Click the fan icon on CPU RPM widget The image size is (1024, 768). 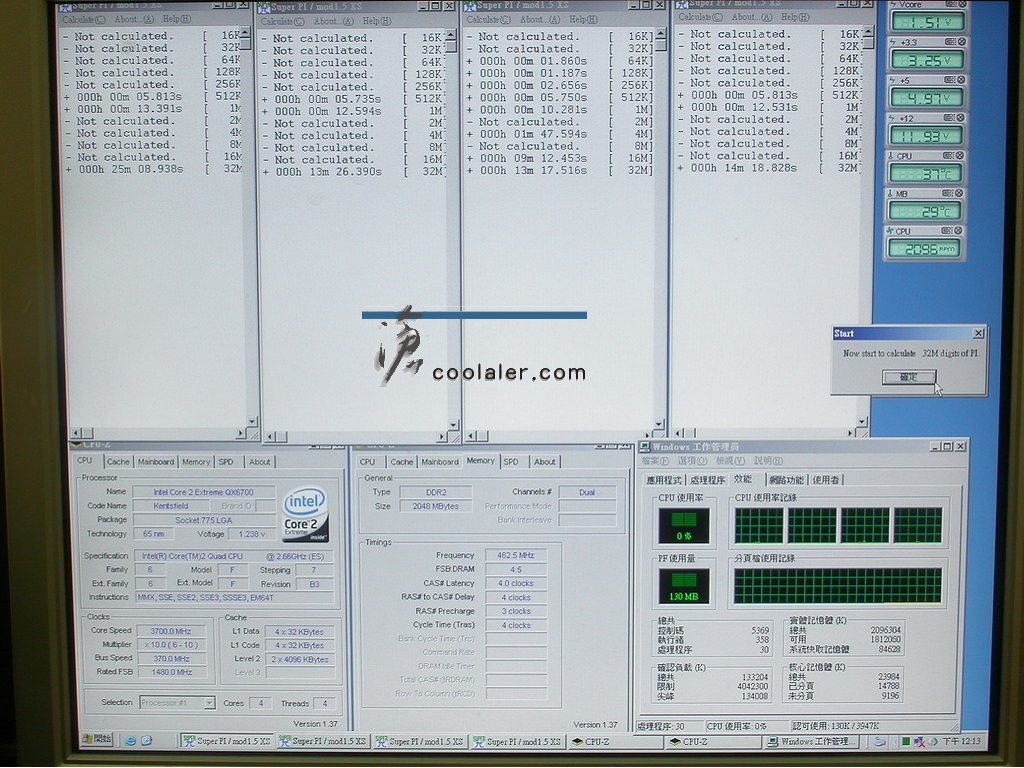[x=890, y=231]
